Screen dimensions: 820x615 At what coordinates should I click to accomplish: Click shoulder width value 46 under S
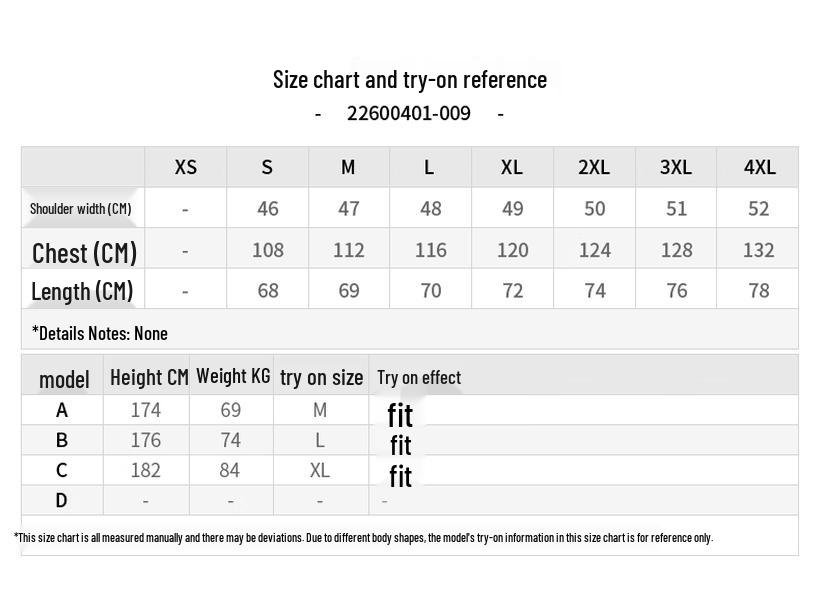pyautogui.click(x=267, y=209)
